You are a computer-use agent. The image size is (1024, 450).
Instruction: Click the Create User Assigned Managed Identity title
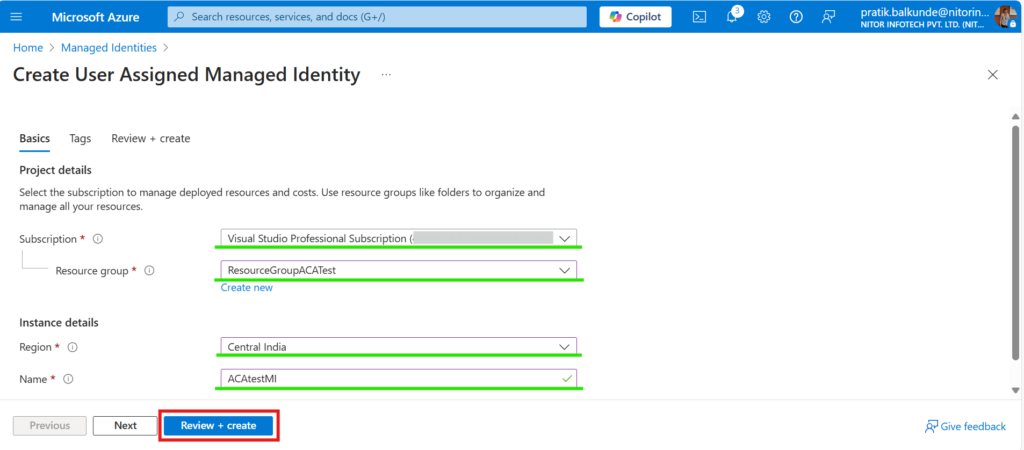[x=187, y=75]
